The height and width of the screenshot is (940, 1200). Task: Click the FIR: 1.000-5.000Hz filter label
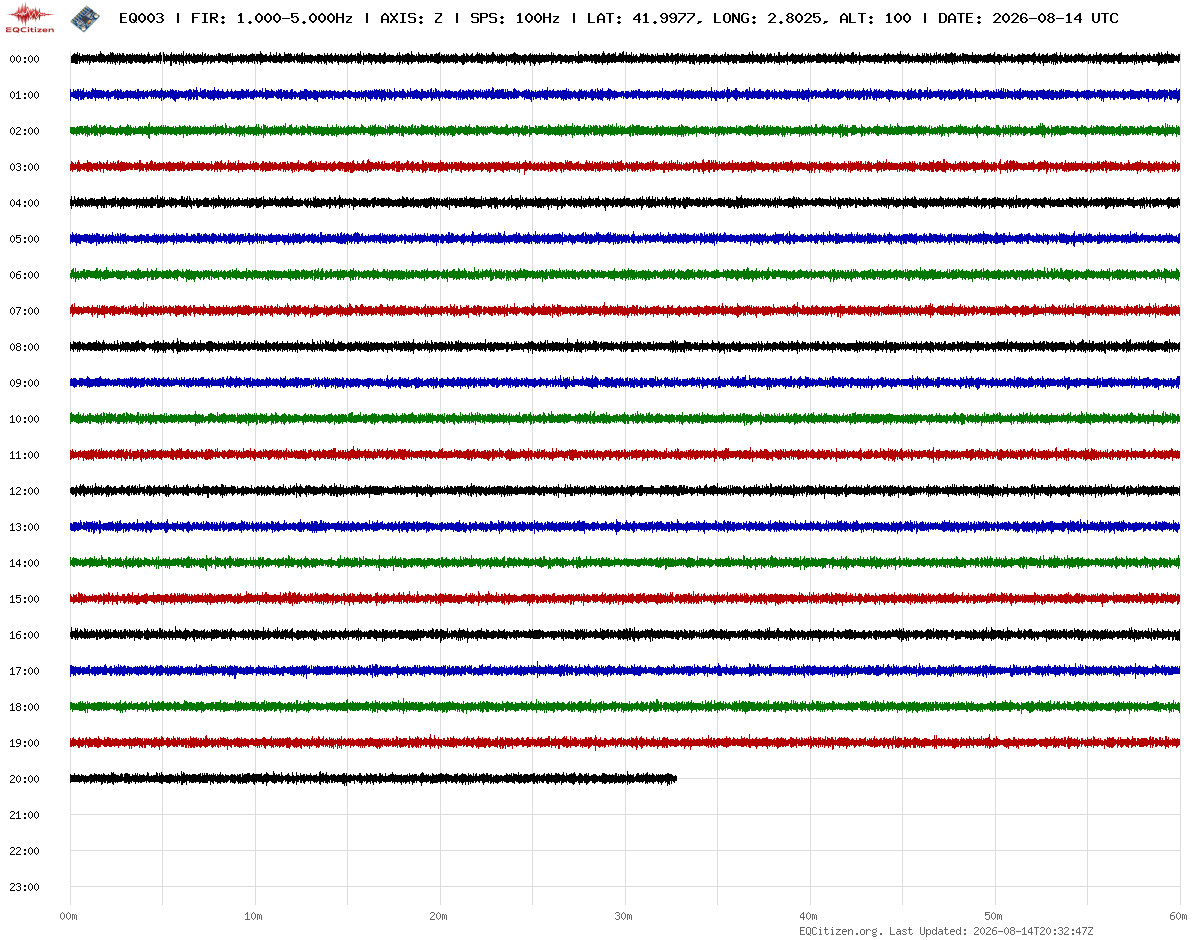pos(270,18)
